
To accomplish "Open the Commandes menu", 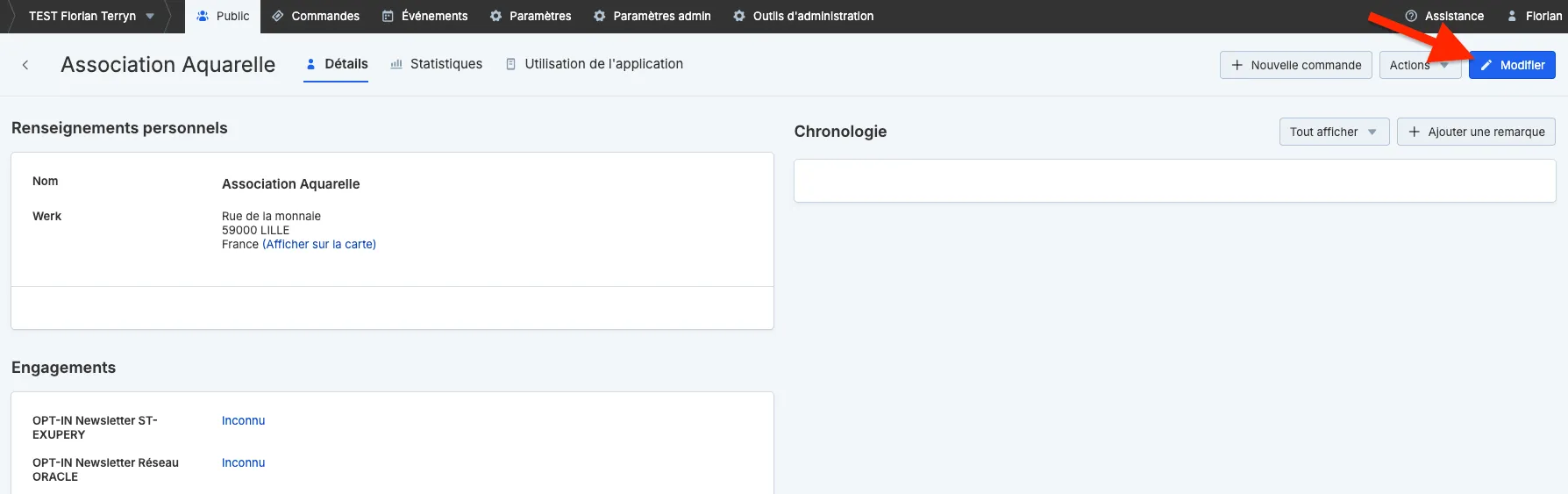I will pos(316,16).
